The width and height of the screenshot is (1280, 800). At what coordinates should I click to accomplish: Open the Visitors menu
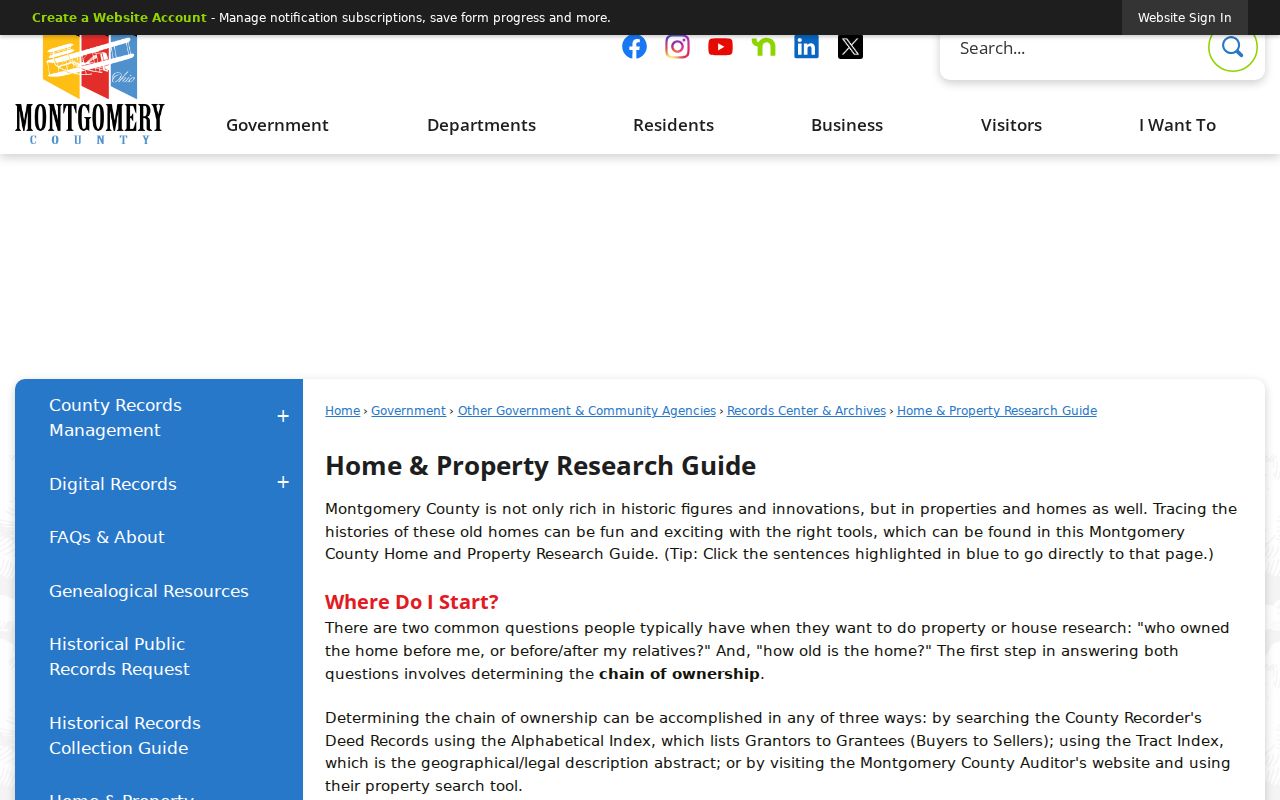click(x=1011, y=125)
